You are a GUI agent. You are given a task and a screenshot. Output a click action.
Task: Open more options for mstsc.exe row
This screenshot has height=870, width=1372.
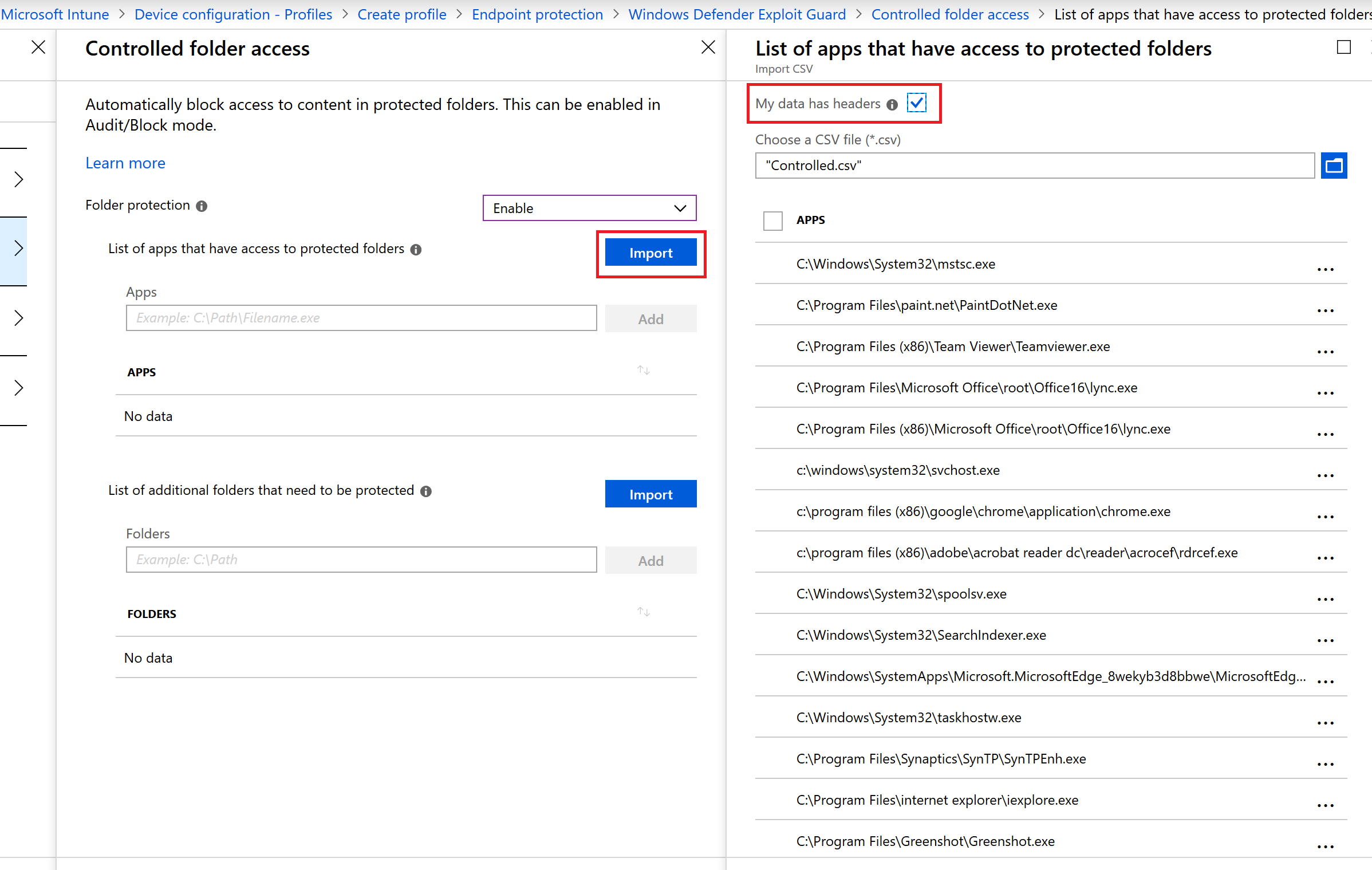click(x=1326, y=269)
